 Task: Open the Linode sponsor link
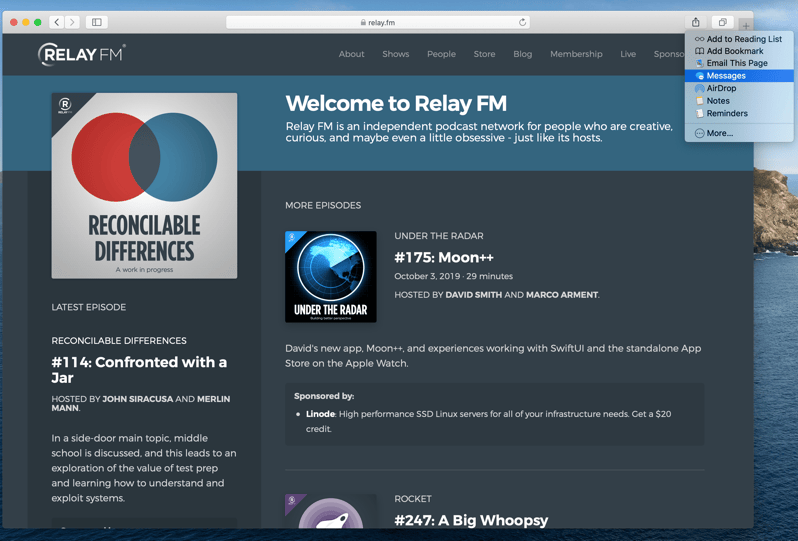point(320,414)
